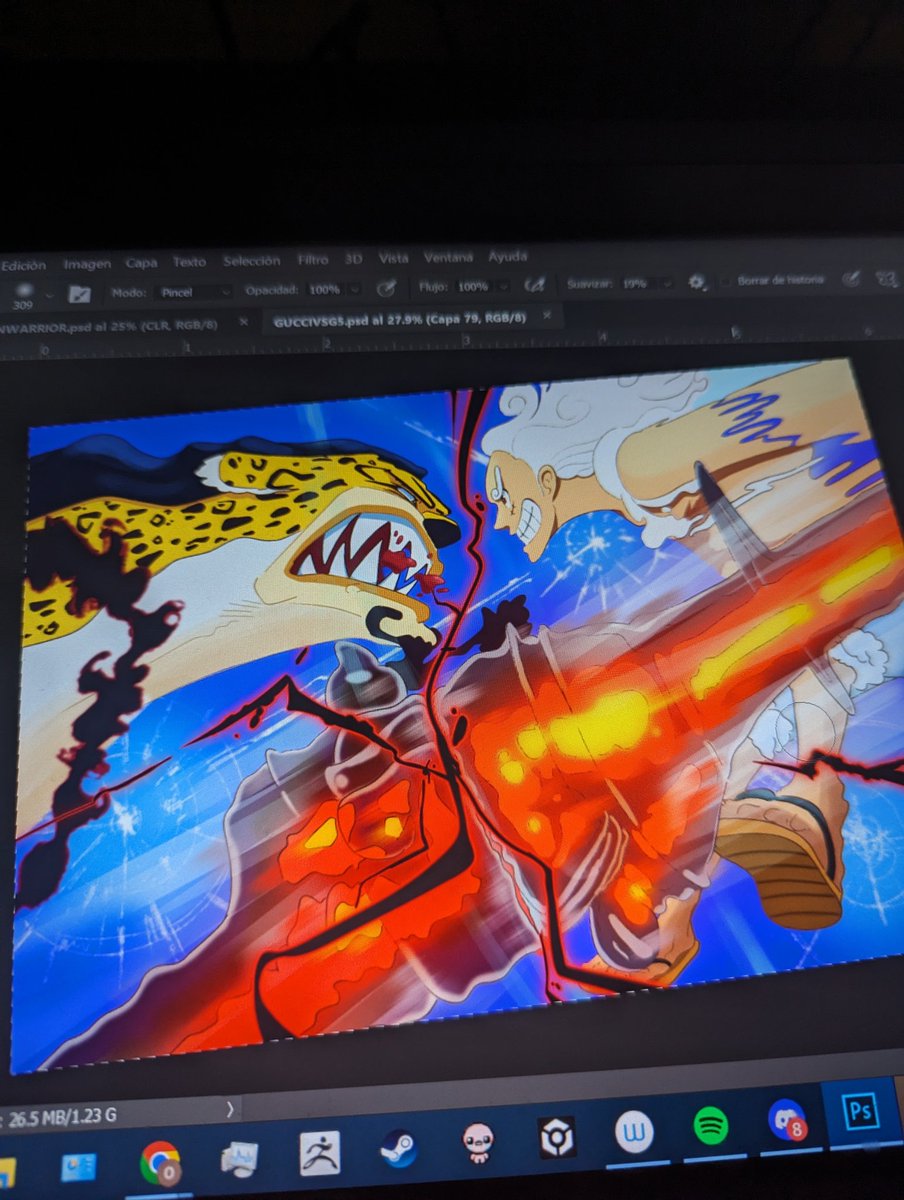Enable the Borrar de historia checkbox

pos(725,285)
